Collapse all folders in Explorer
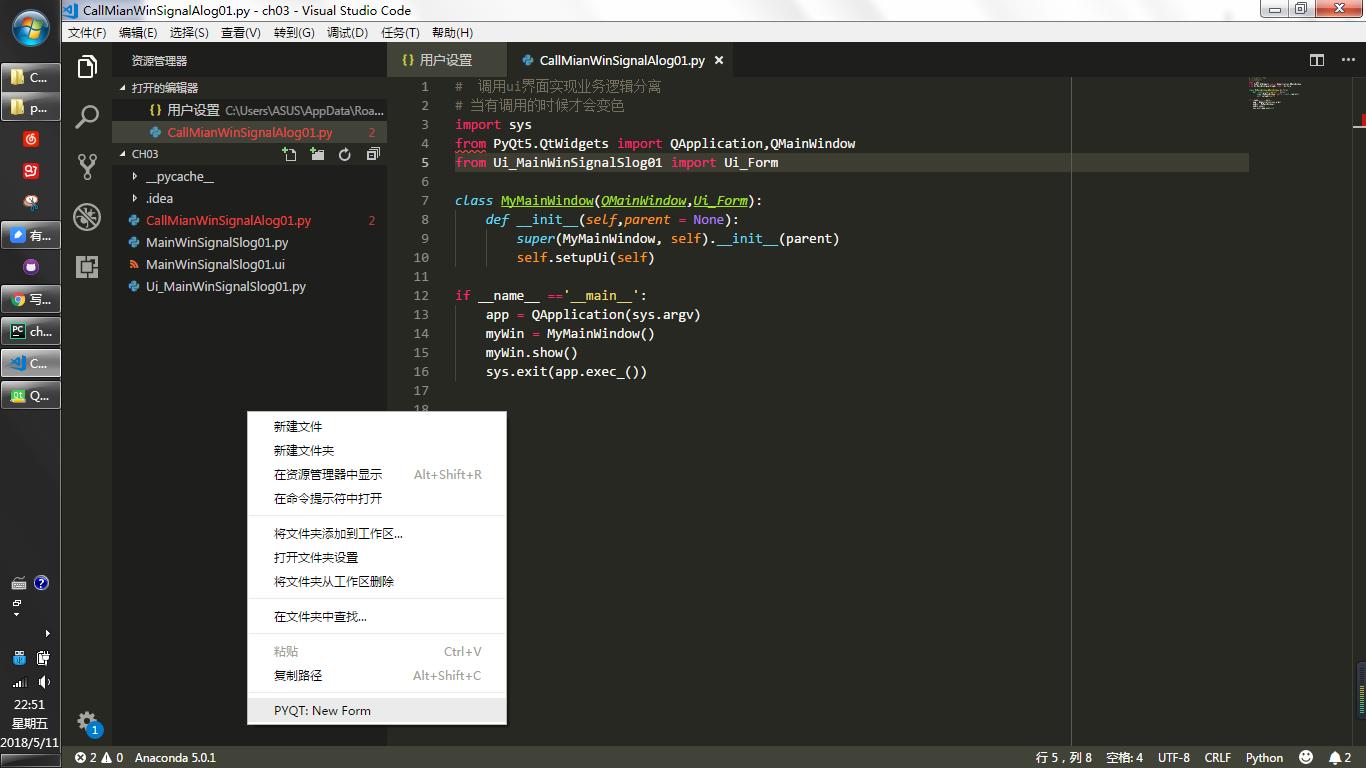The height and width of the screenshot is (768, 1366). [373, 154]
